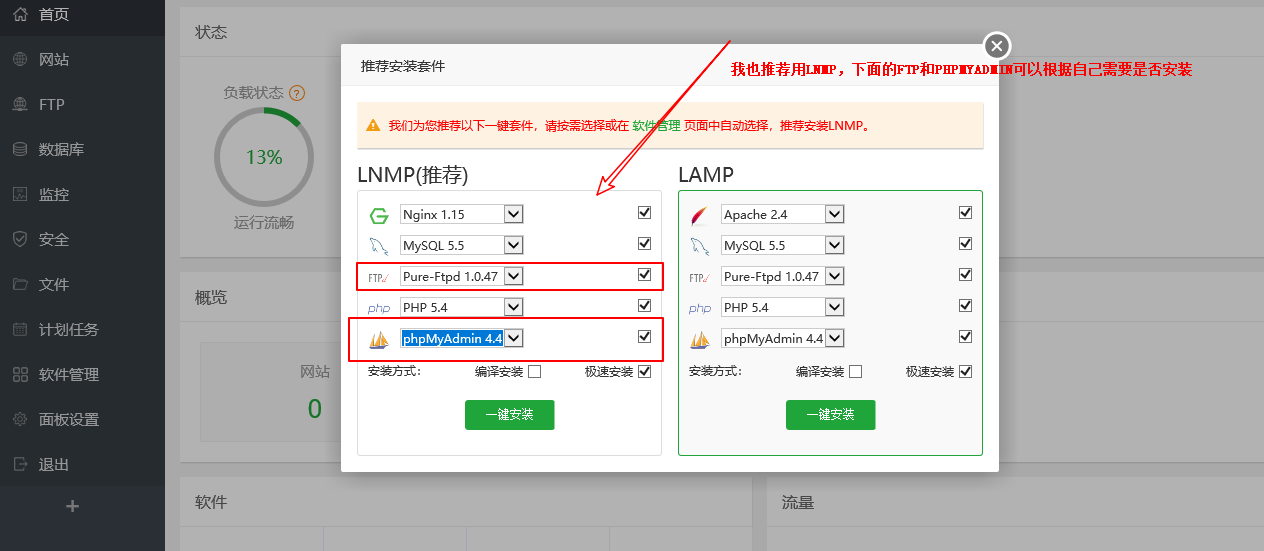This screenshot has height=551, width=1264.
Task: Open the LNMP PHP 5.4 version dropdown
Action: (x=513, y=307)
